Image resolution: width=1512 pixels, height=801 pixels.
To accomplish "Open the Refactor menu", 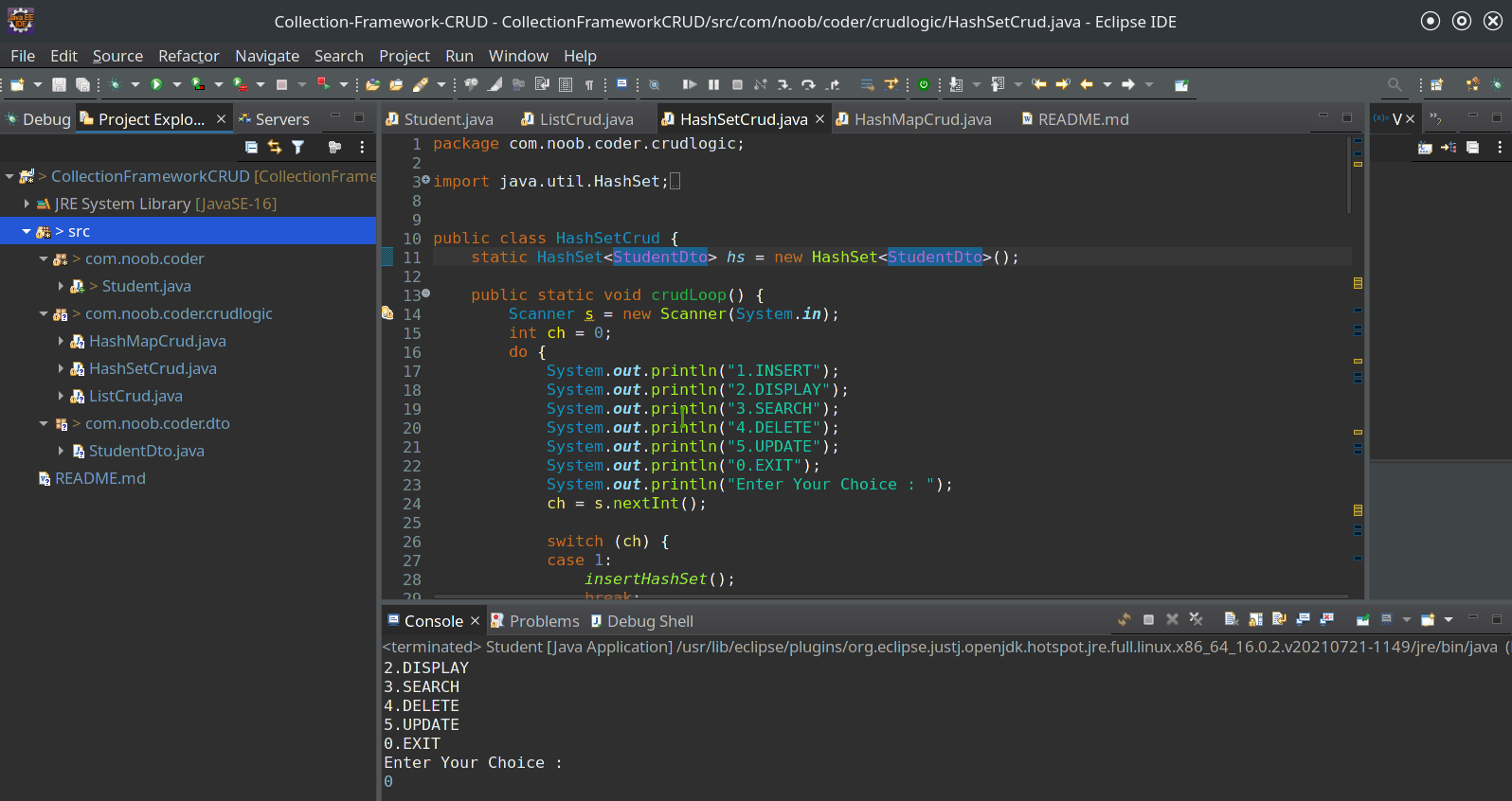I will point(189,56).
